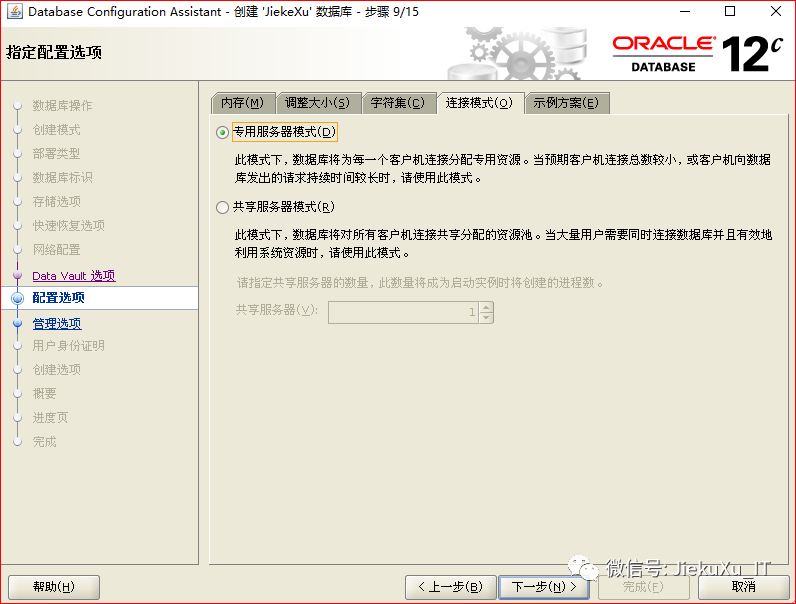Click the 存储选项 step label
Viewport: 796px width, 604px height.
[56, 202]
